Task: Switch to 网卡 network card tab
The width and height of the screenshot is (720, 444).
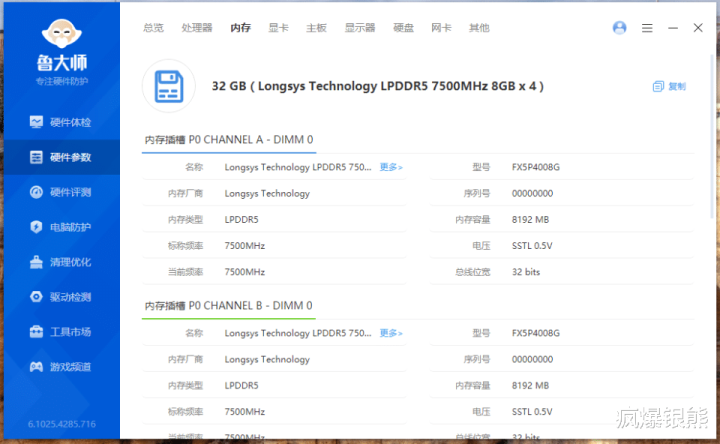Action: [441, 28]
